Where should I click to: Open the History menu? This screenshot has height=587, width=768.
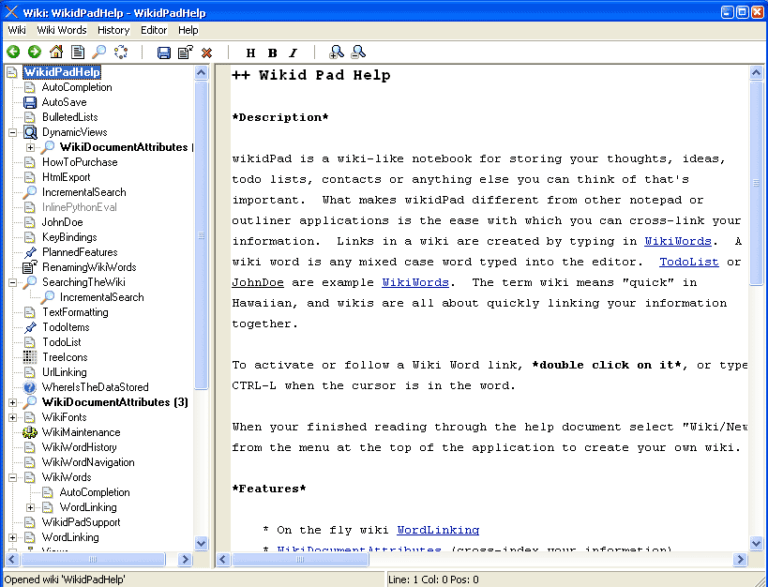[113, 30]
